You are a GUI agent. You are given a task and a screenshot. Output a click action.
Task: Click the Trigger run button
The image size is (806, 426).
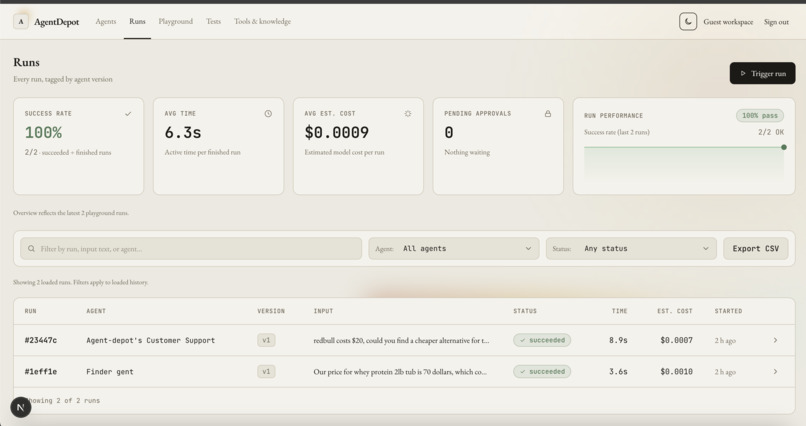pyautogui.click(x=762, y=73)
